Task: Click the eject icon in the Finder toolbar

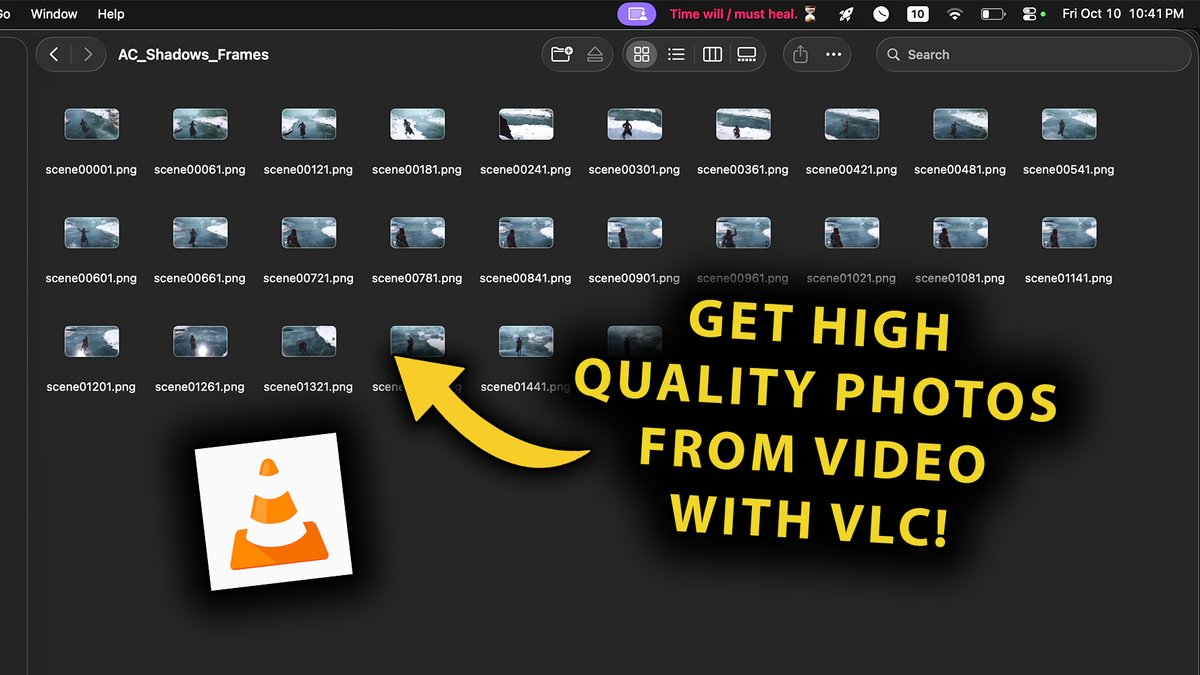Action: click(595, 55)
